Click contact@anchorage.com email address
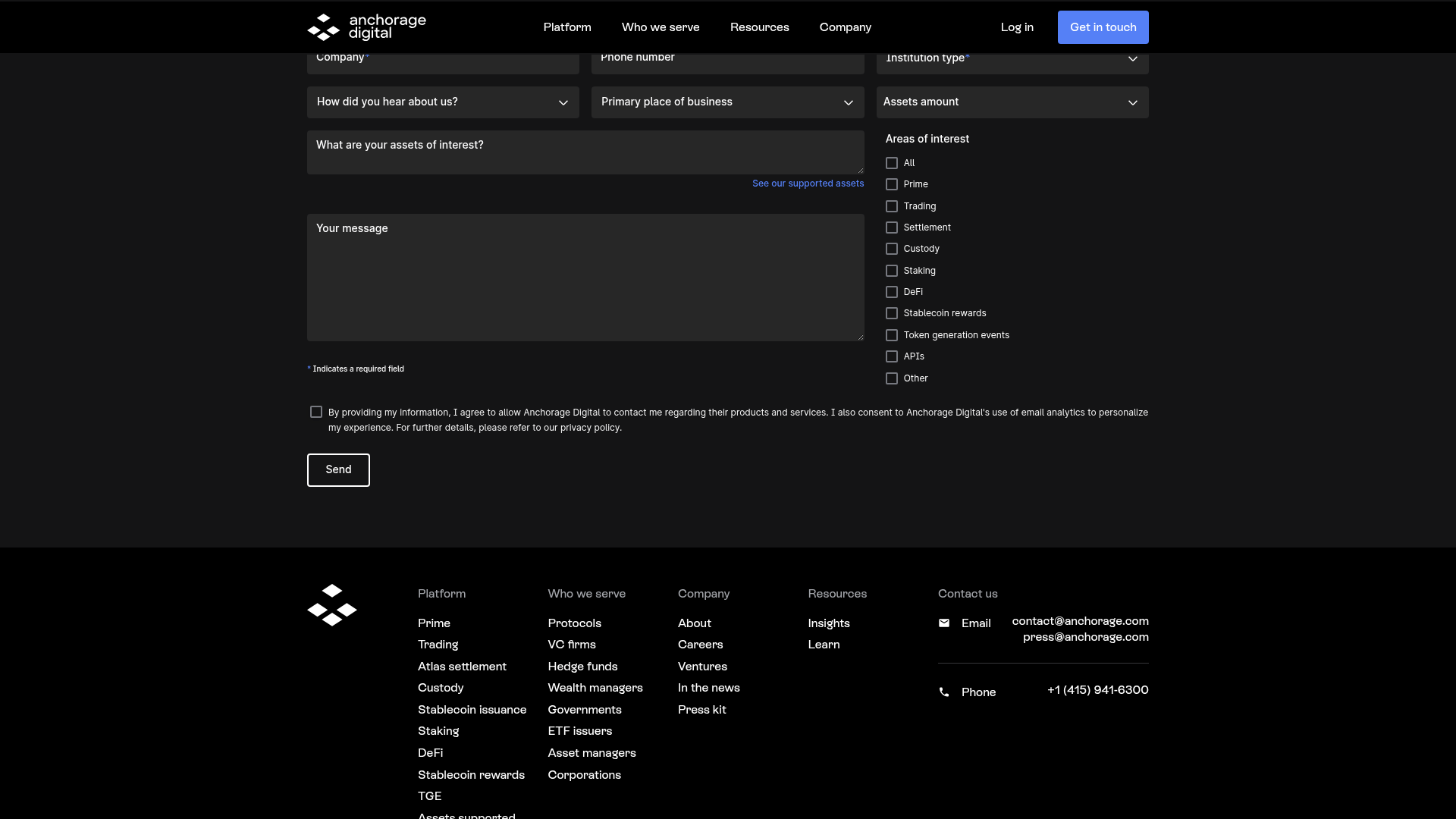The width and height of the screenshot is (1456, 819). coord(1080,621)
